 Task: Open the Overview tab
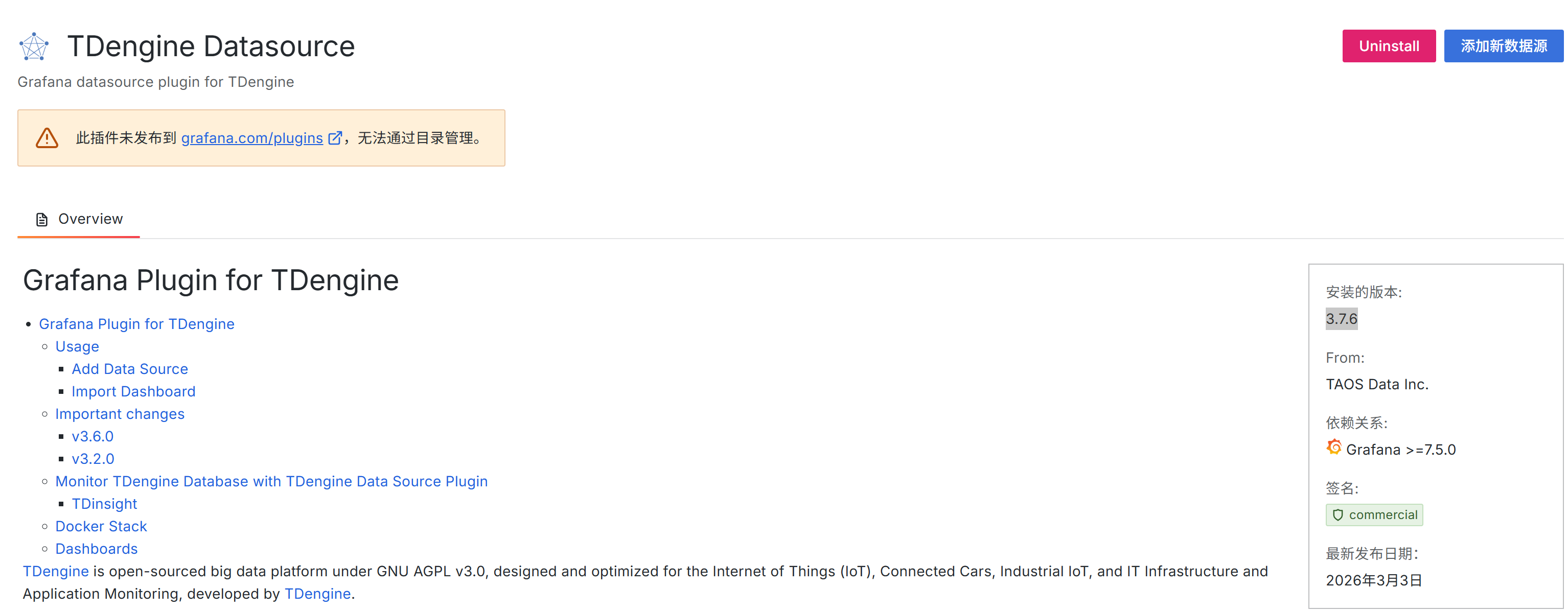(x=79, y=219)
